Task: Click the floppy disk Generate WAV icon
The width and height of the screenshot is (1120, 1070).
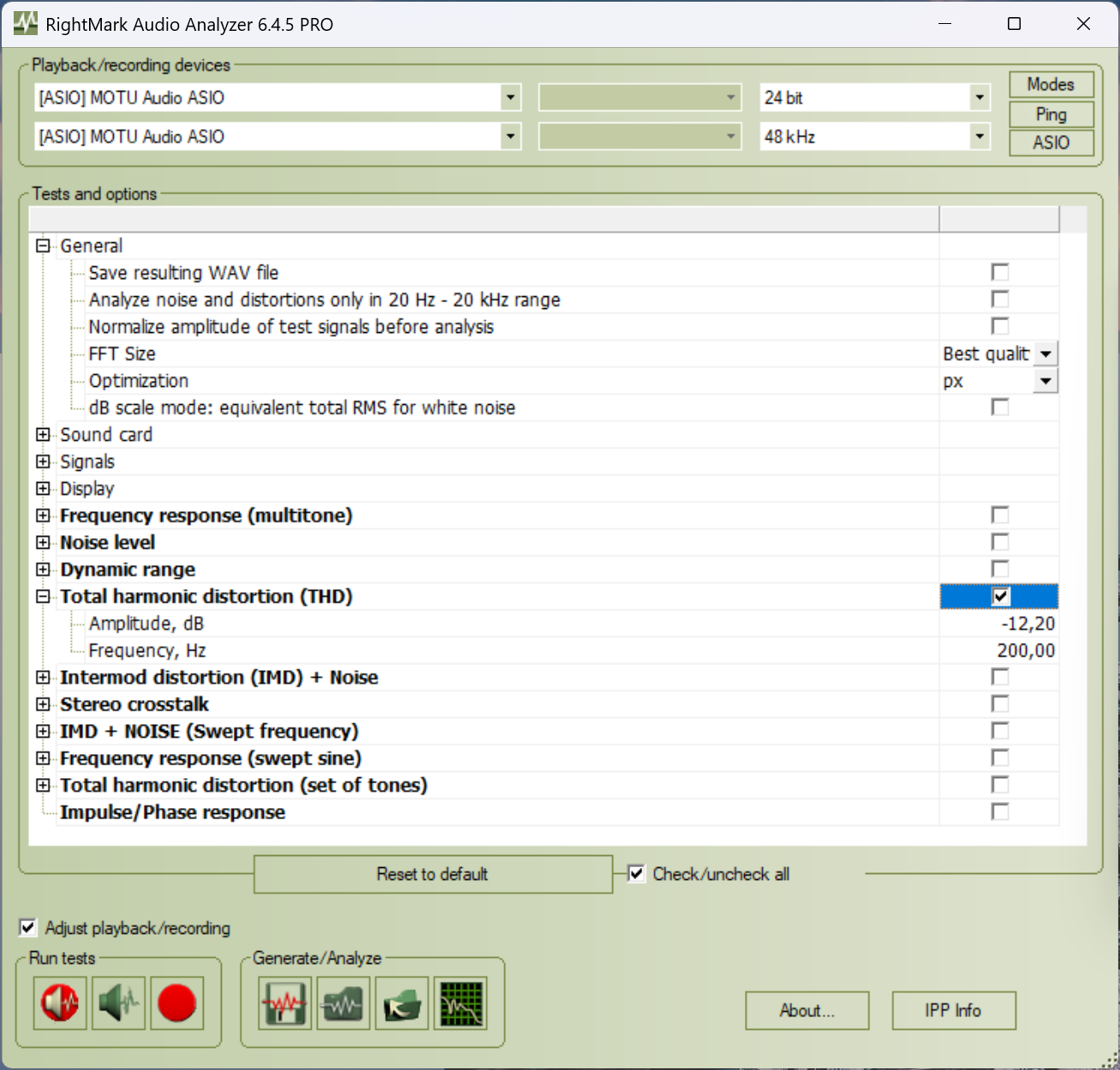Action: 284,1002
